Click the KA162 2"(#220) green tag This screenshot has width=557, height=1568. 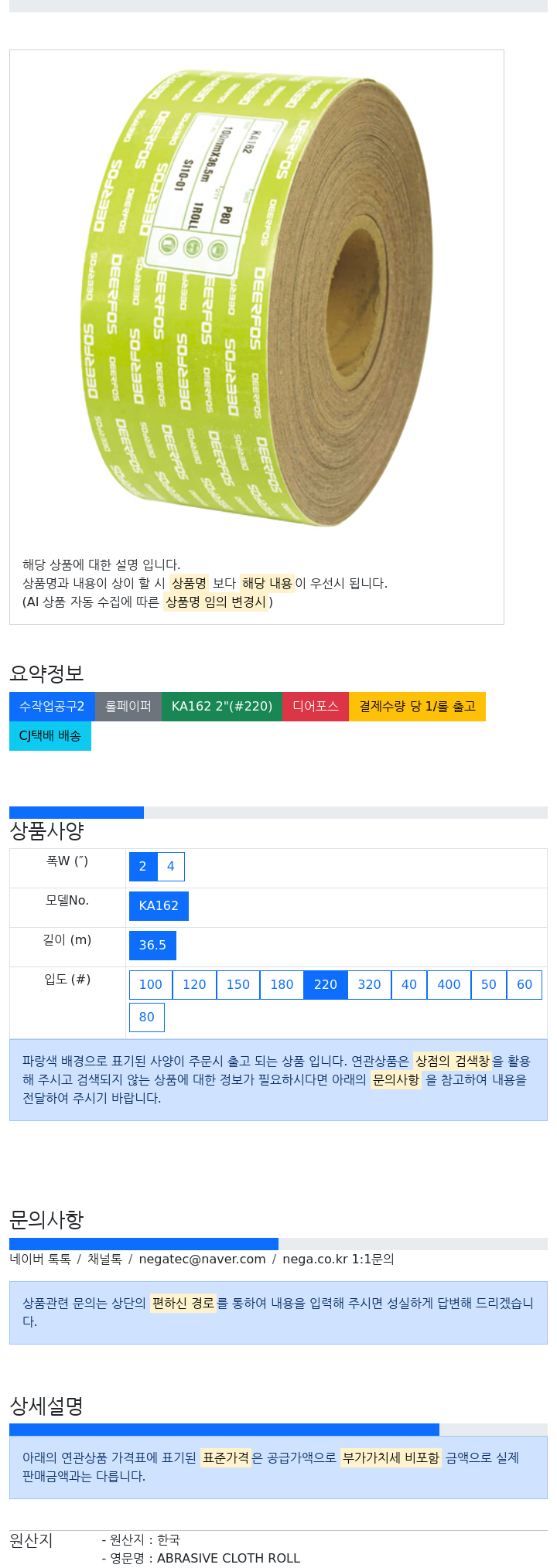point(222,707)
